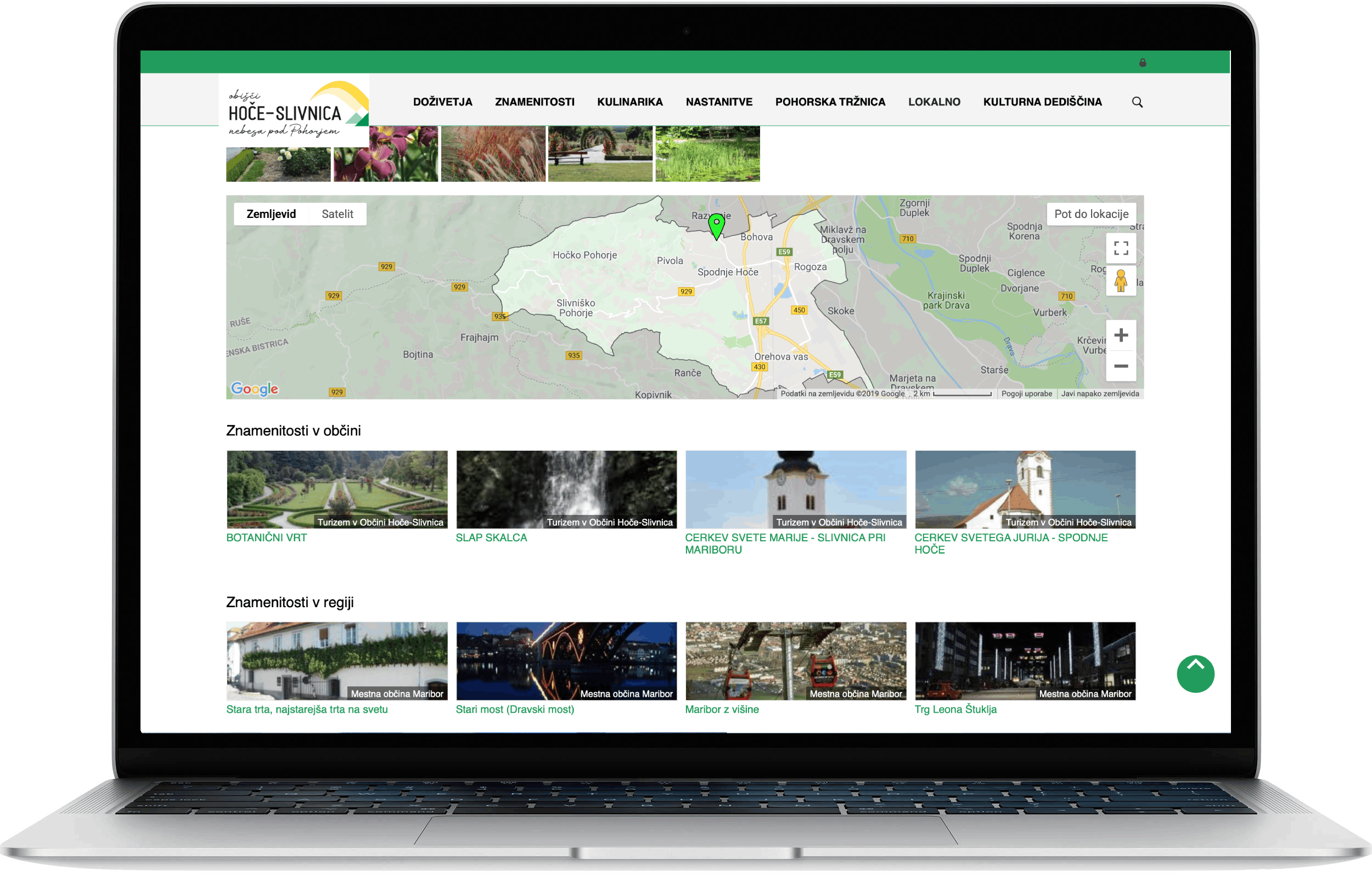Open the Znamenitosti menu item
This screenshot has width=1372, height=874.
coord(534,102)
